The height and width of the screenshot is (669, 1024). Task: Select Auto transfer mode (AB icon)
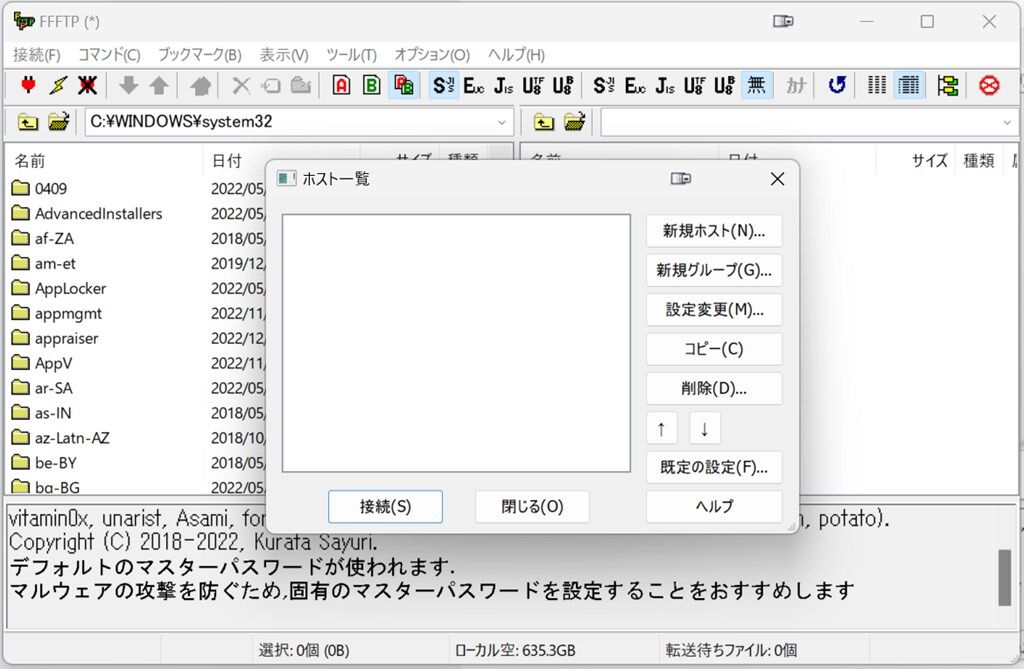(404, 86)
